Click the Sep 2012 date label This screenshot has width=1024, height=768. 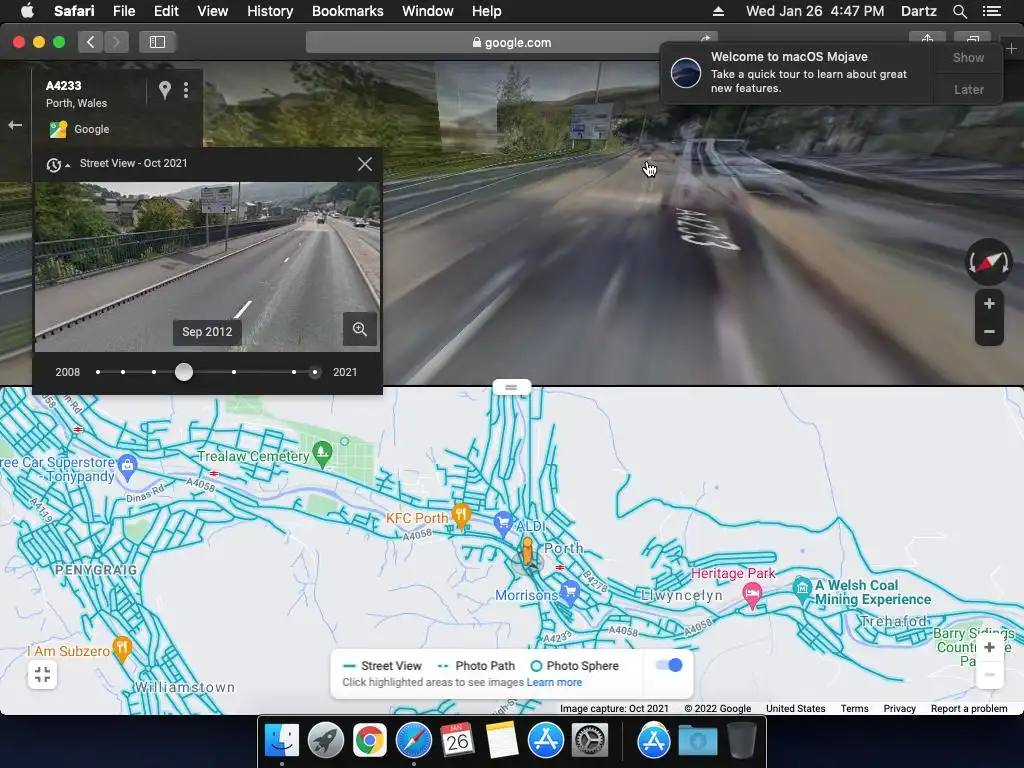pyautogui.click(x=207, y=332)
